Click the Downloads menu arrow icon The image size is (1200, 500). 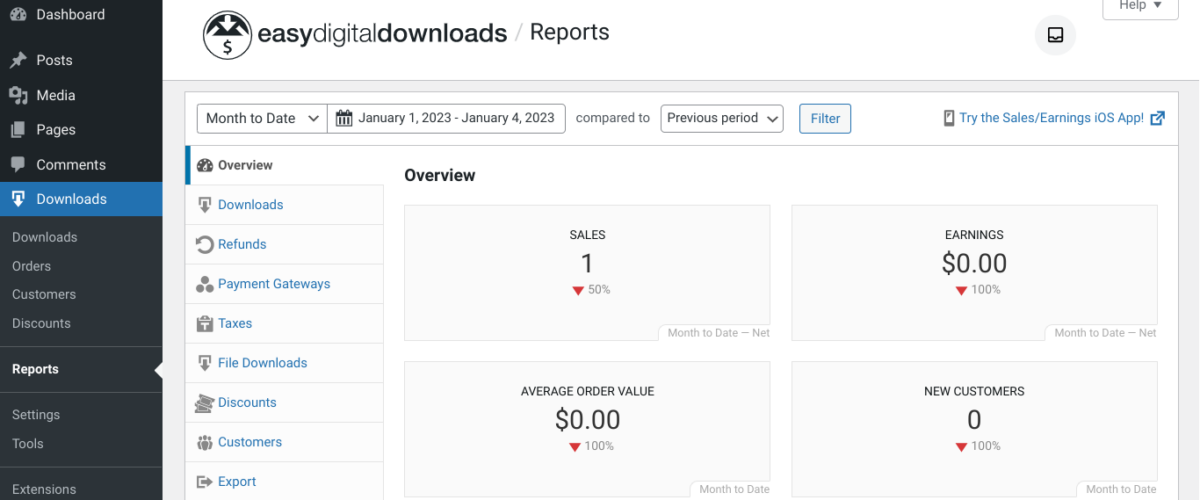click(18, 199)
